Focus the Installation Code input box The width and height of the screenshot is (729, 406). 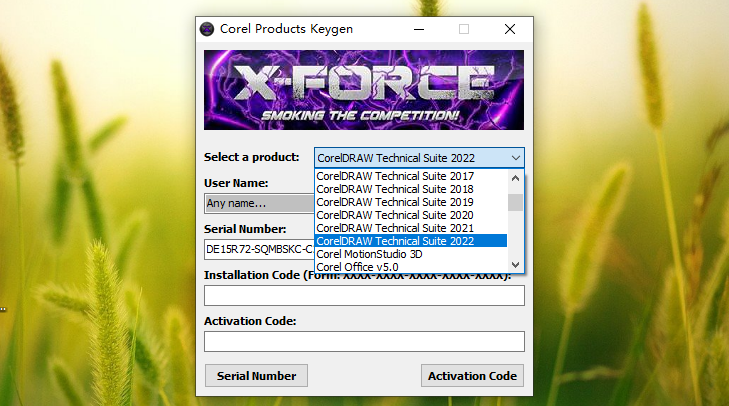(x=364, y=296)
